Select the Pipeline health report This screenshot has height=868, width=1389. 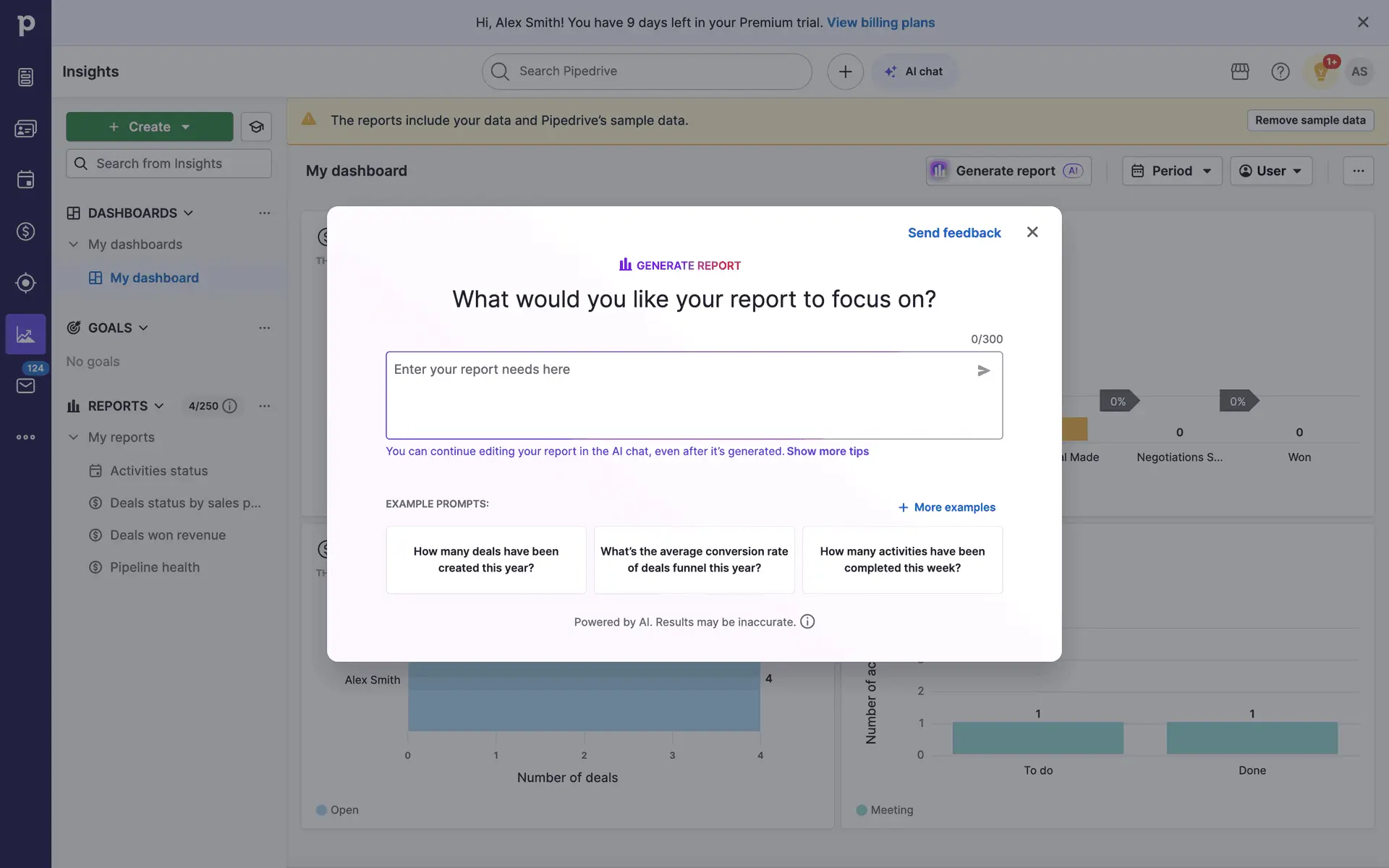[x=154, y=567]
